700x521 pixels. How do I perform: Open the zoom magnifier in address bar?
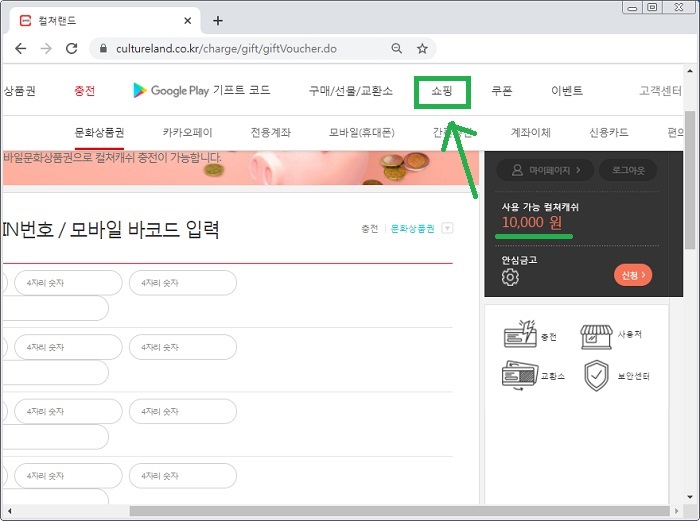(x=396, y=48)
